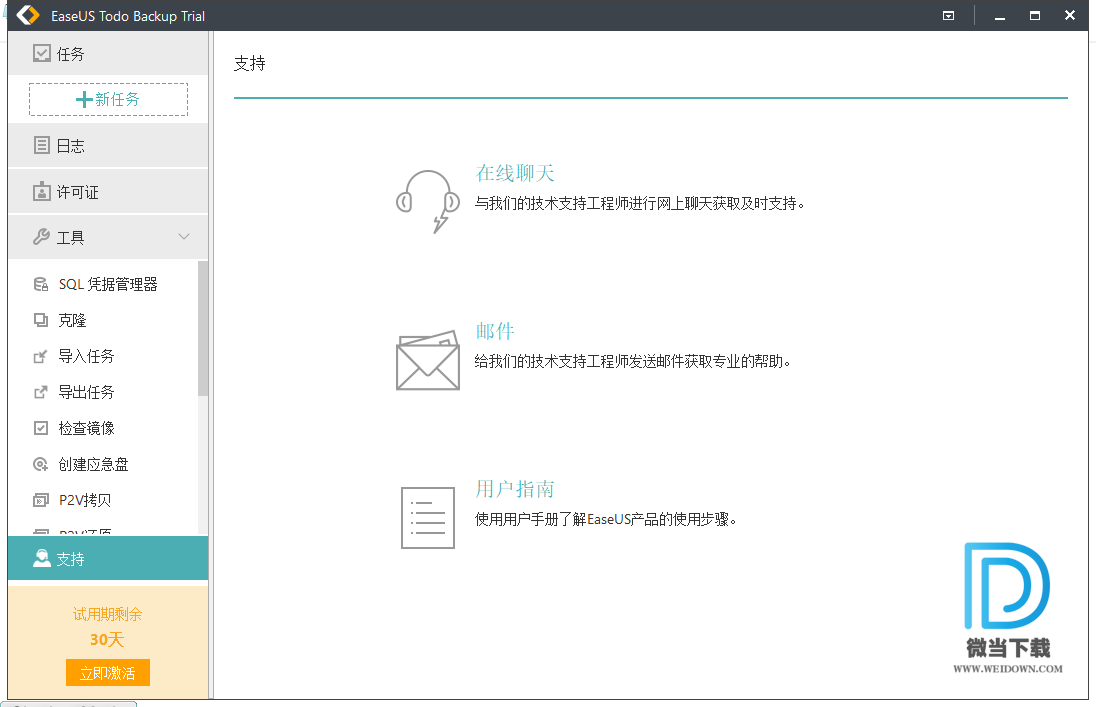
Task: Open the 日志 logs section
Action: point(108,145)
